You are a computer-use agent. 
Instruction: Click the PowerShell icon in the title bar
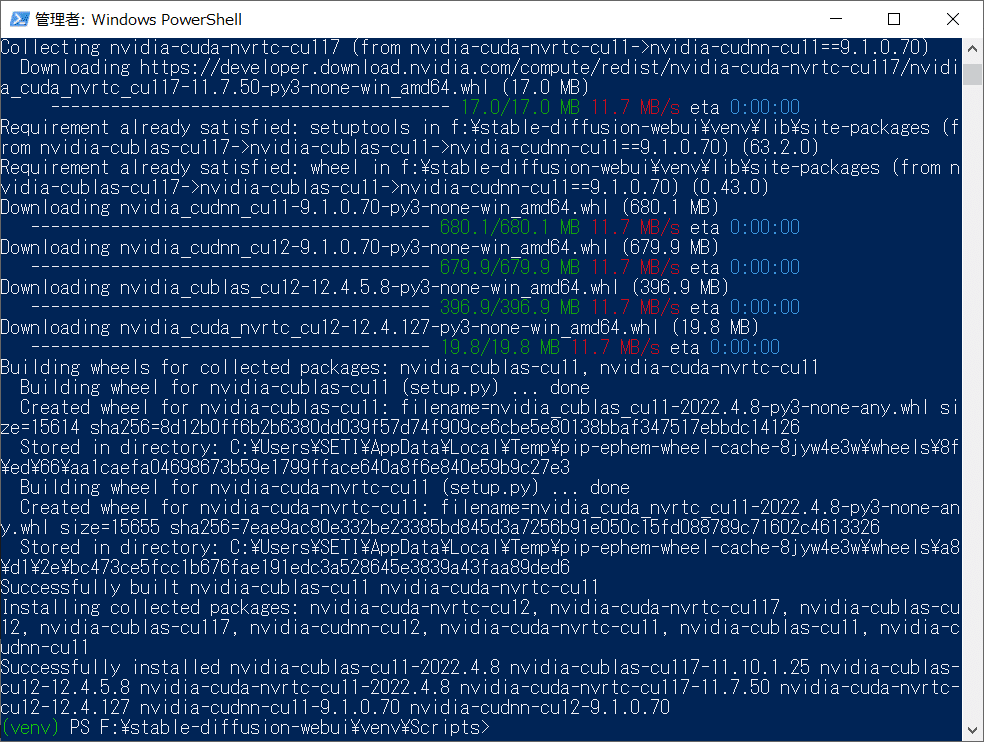click(x=19, y=19)
